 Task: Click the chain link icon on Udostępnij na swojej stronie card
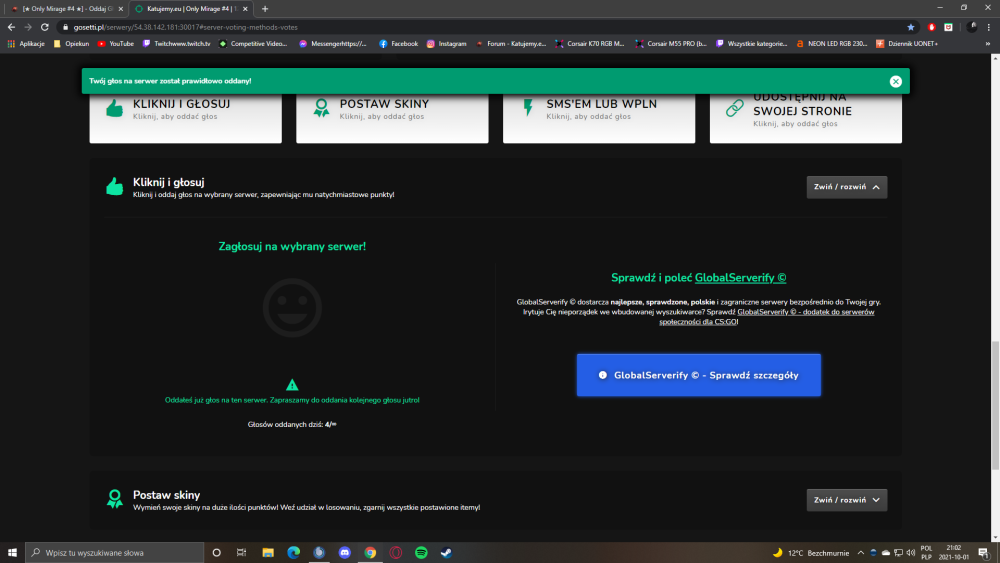click(x=735, y=108)
